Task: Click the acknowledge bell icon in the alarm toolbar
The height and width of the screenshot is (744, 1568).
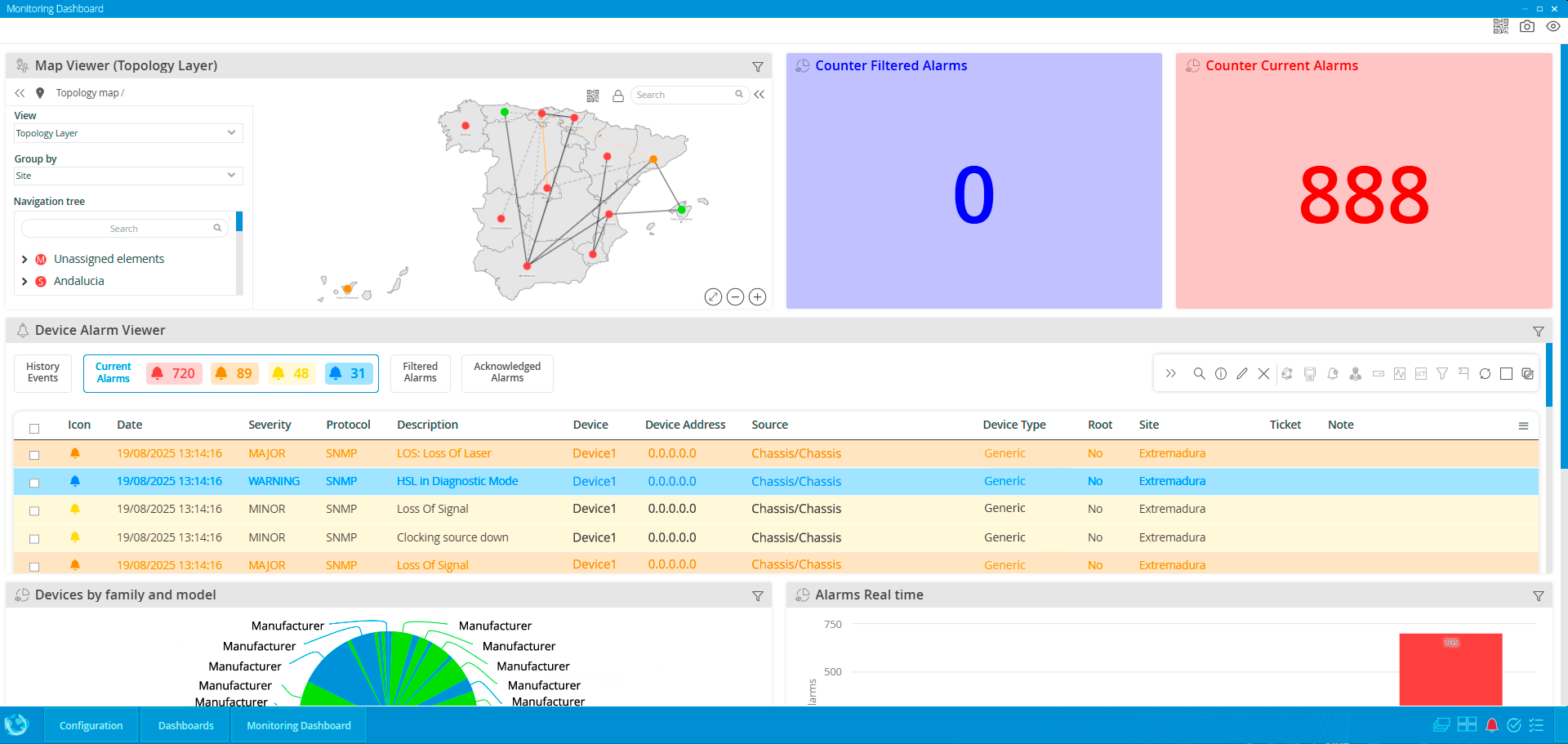Action: (x=1333, y=374)
